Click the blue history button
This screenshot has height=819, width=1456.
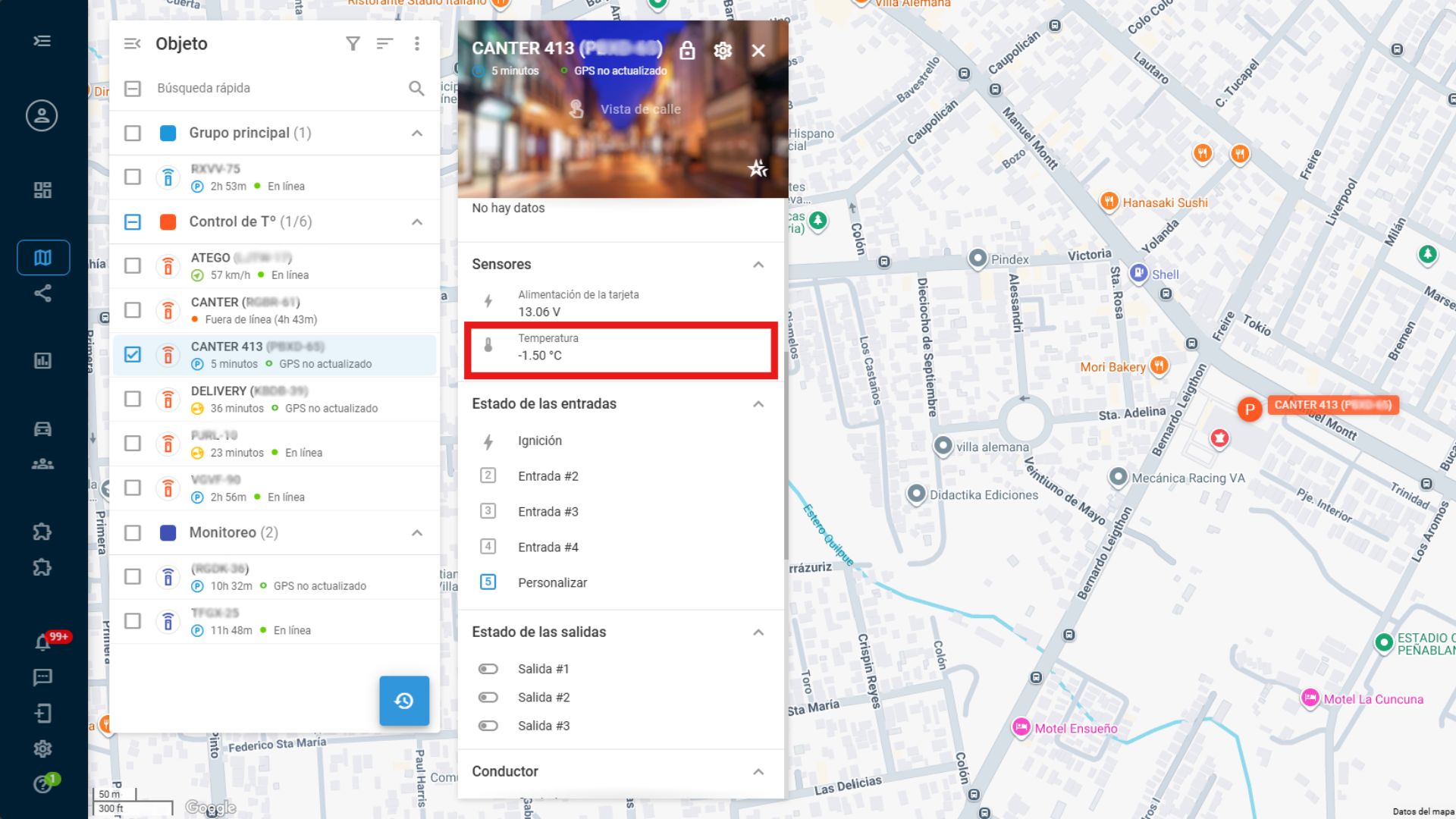404,701
